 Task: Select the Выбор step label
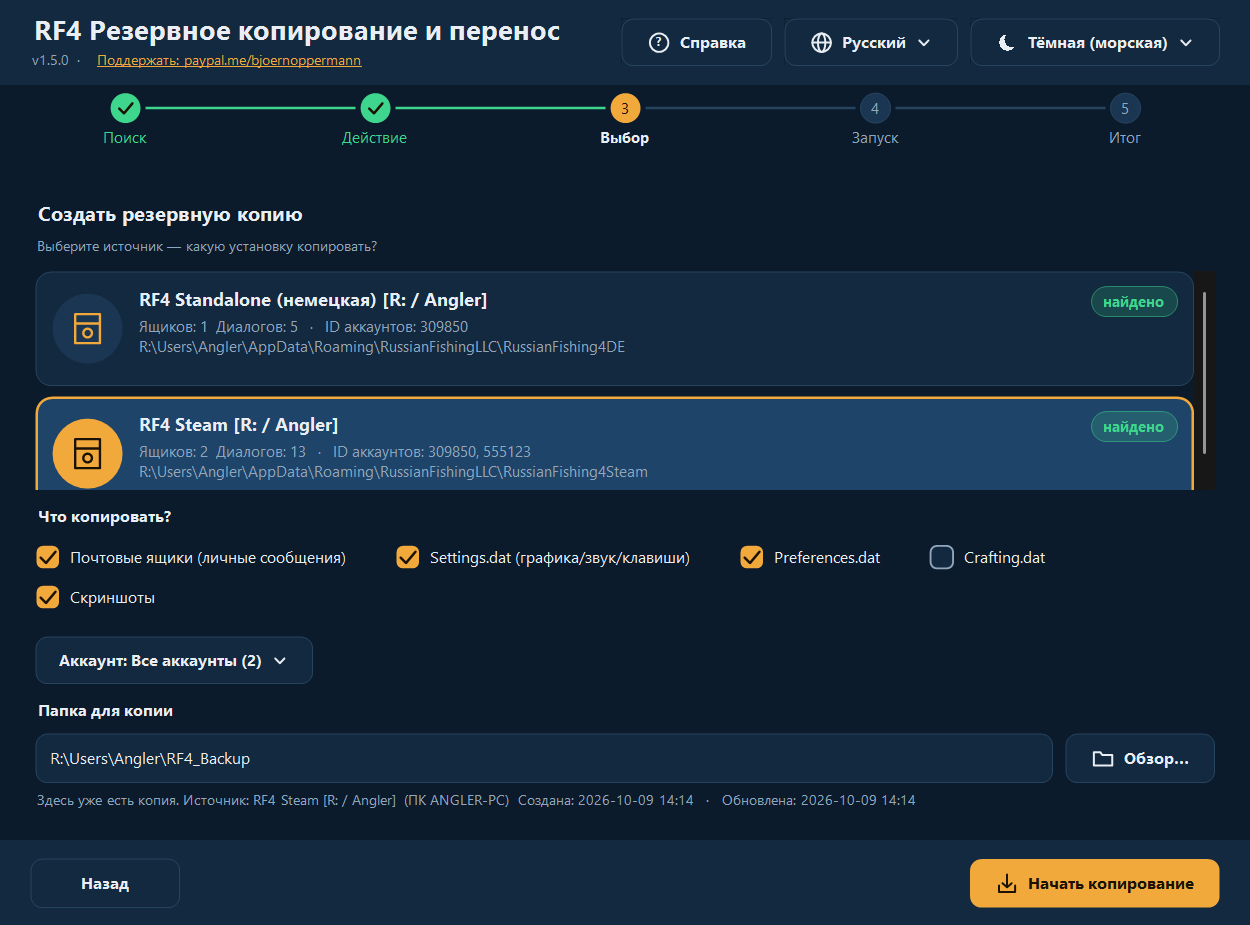(x=625, y=138)
